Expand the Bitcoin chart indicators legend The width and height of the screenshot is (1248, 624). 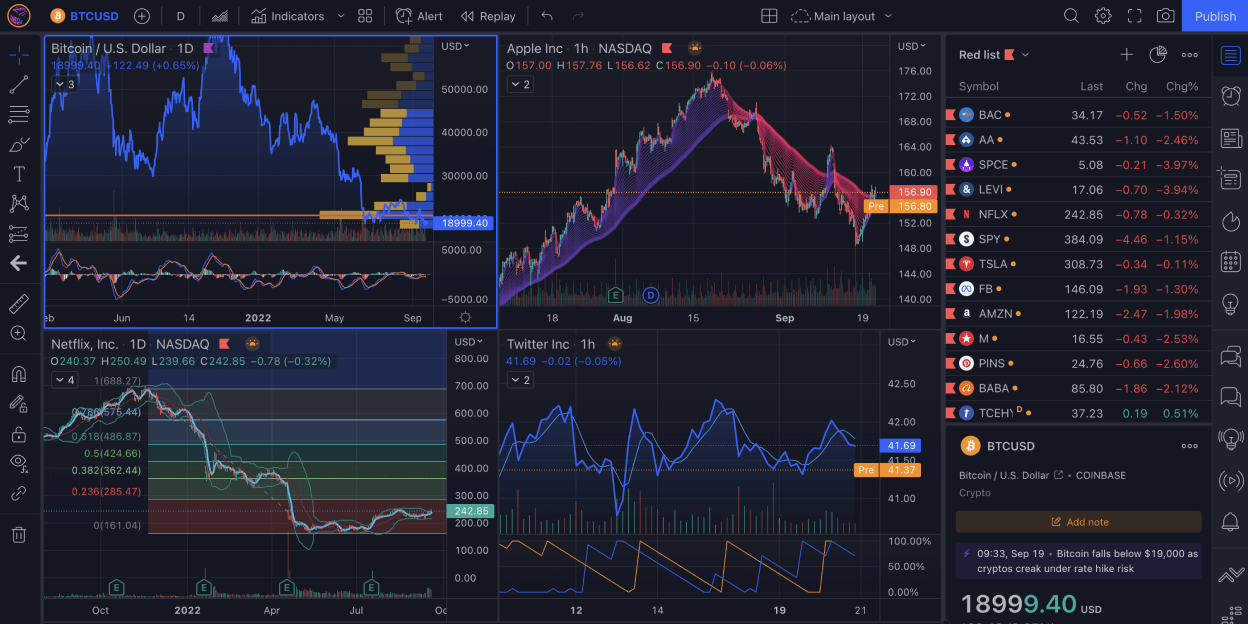(64, 85)
